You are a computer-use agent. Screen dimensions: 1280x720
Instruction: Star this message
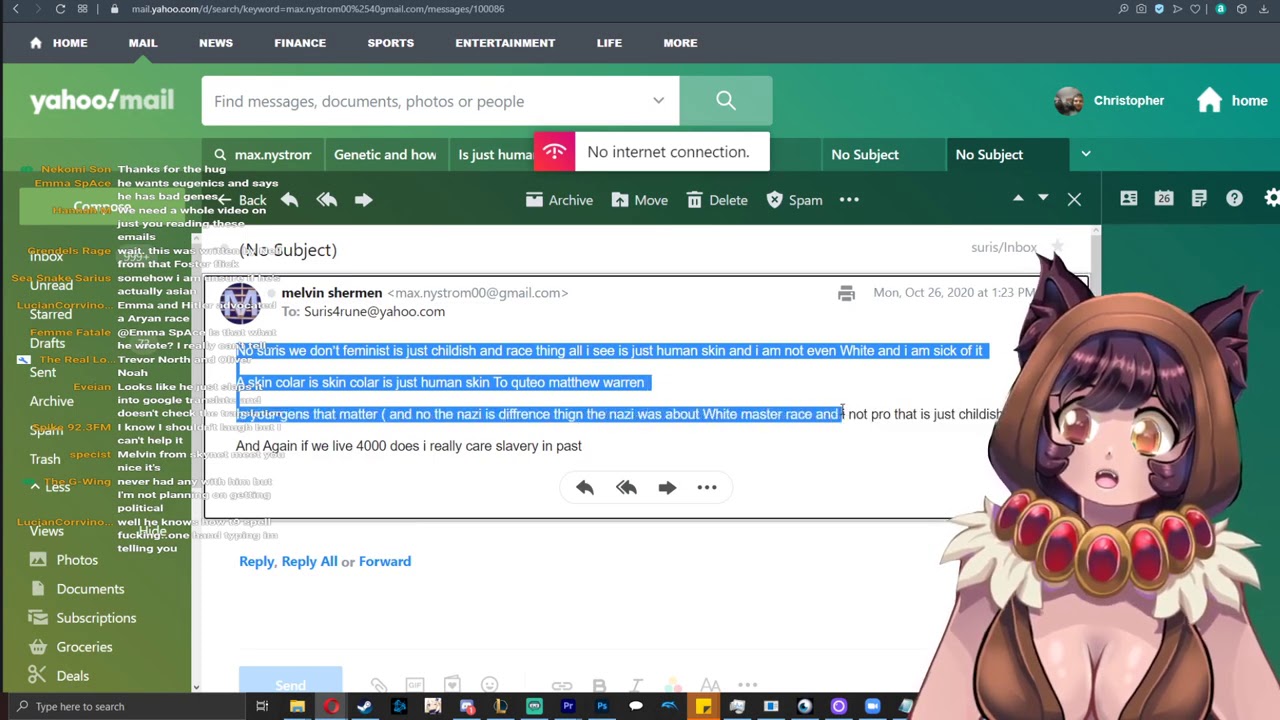tap(1057, 247)
